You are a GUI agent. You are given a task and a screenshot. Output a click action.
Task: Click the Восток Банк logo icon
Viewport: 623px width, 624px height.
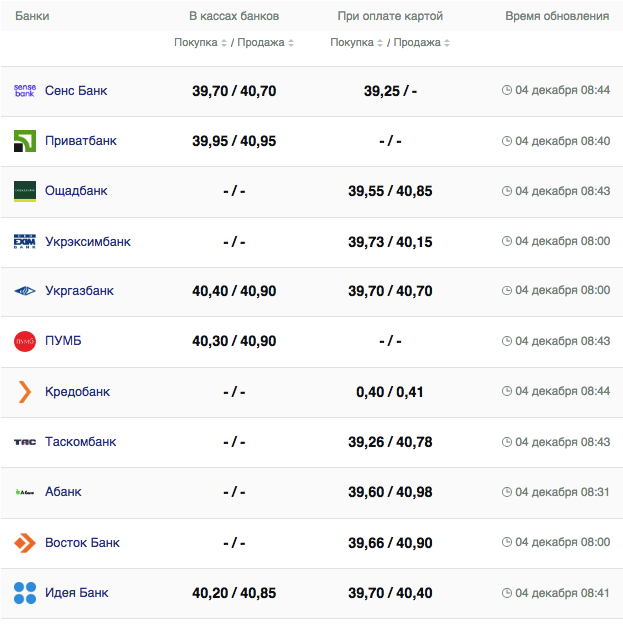point(25,543)
